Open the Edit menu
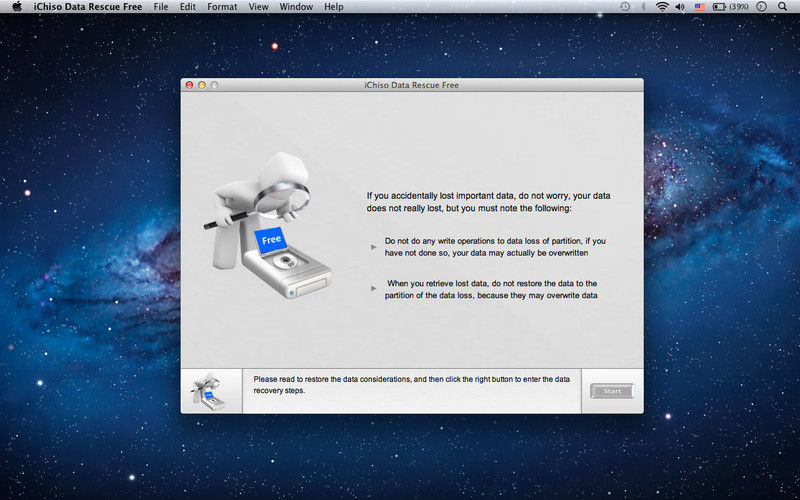The height and width of the screenshot is (500, 800). (188, 7)
